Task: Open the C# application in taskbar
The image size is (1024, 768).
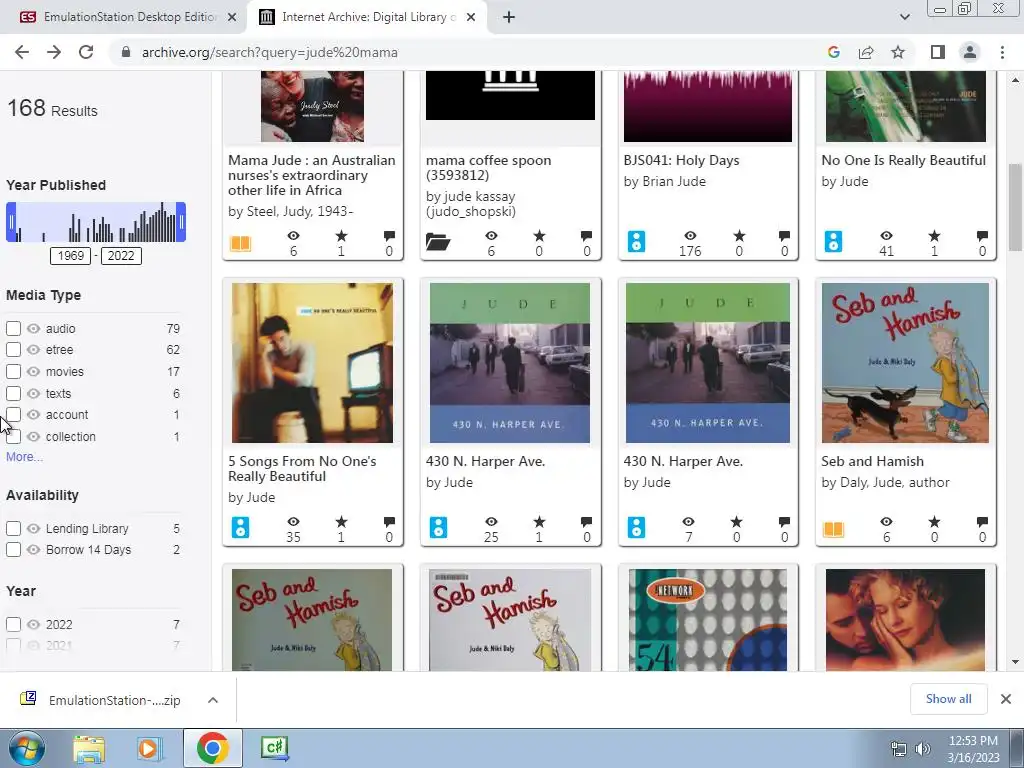Action: (x=274, y=748)
